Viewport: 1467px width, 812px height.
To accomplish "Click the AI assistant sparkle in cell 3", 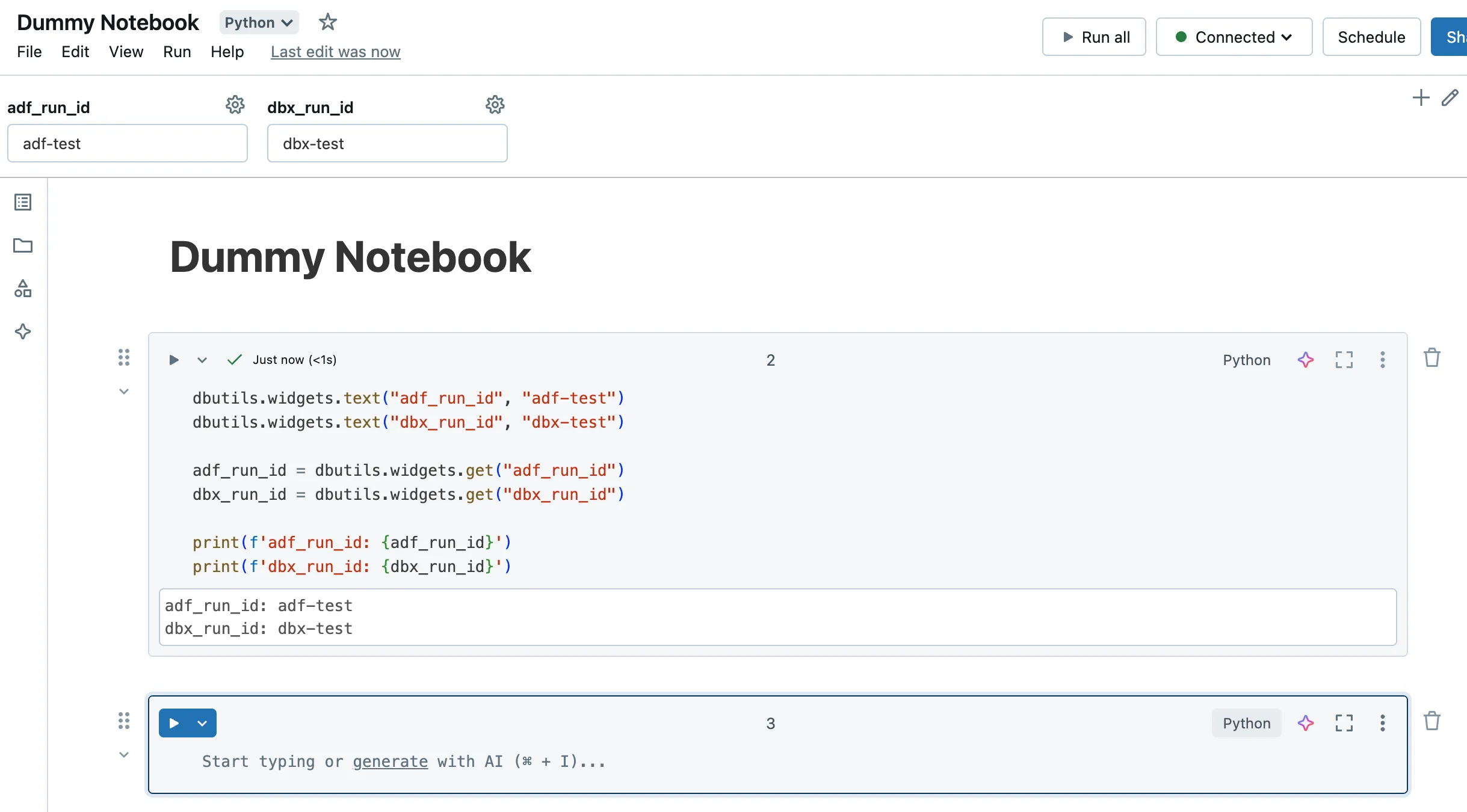I will [x=1305, y=723].
